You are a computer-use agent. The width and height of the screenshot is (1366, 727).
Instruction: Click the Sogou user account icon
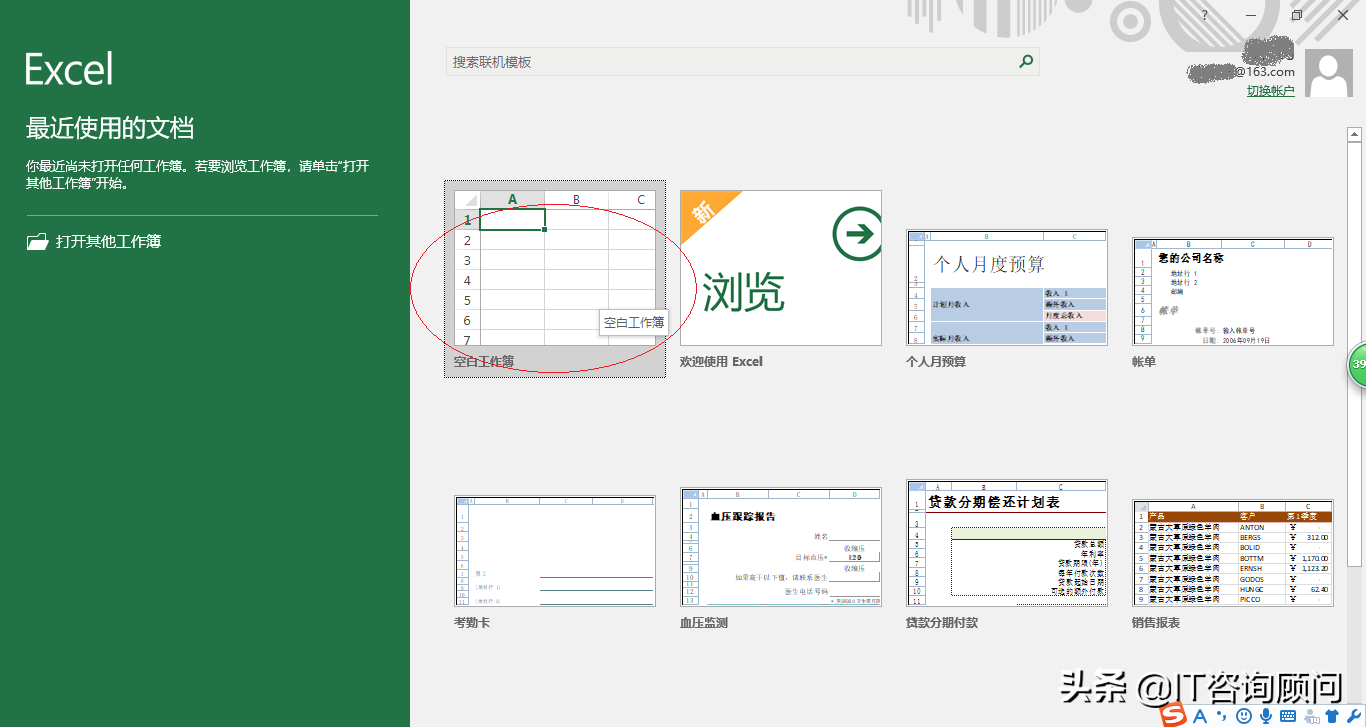point(1311,716)
